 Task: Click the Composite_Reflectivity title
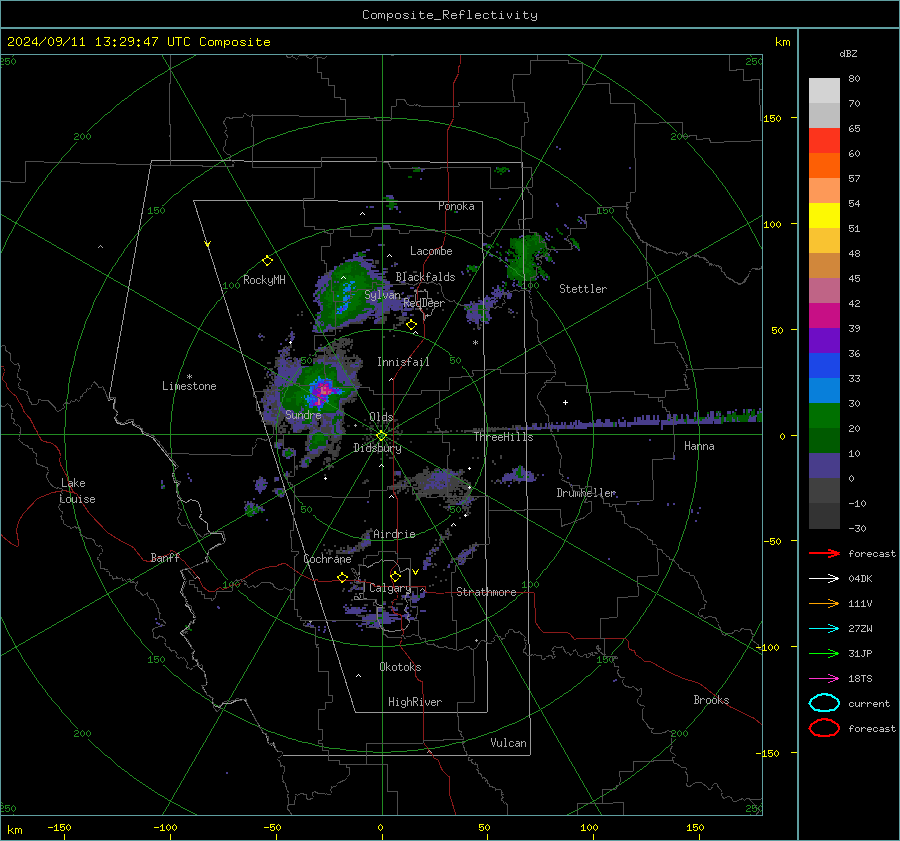tap(449, 15)
